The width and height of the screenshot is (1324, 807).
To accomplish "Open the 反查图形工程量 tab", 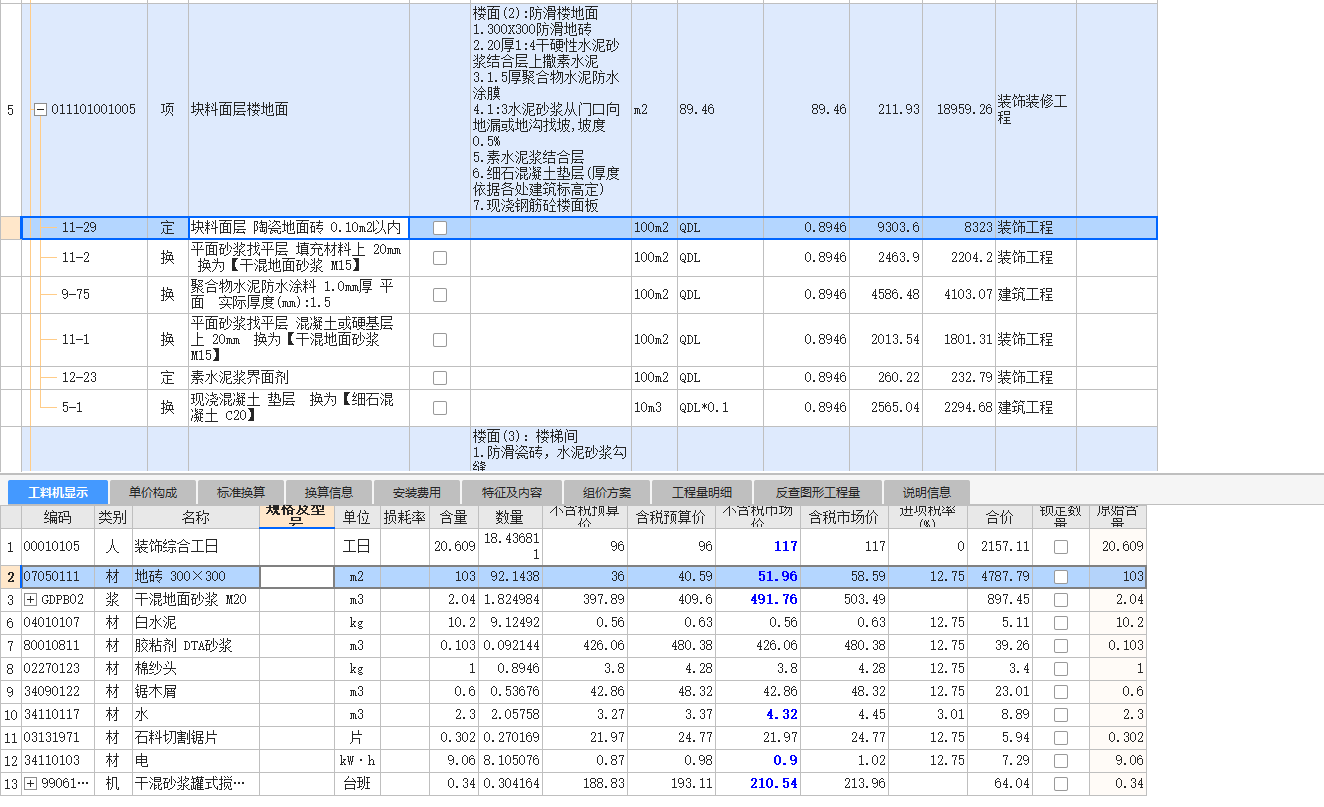I will coord(818,493).
